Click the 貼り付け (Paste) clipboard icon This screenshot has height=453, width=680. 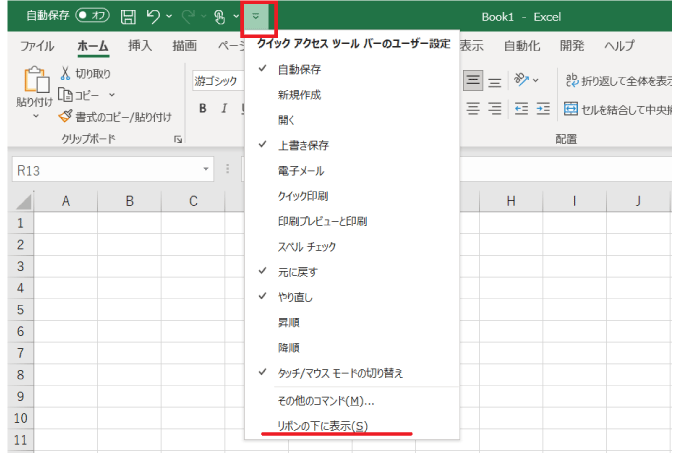36,80
